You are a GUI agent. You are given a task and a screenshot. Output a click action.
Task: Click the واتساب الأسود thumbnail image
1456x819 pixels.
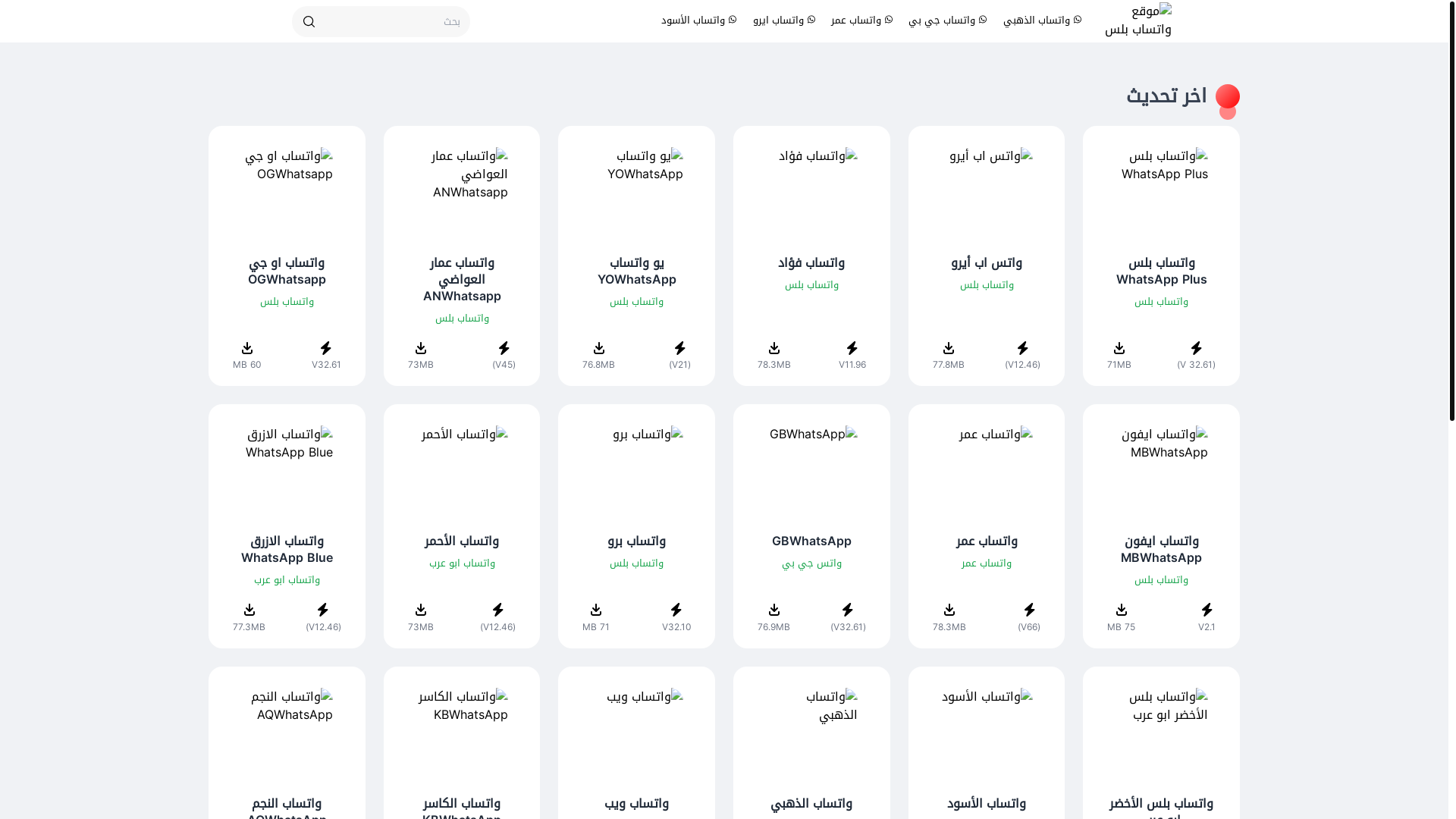click(987, 735)
